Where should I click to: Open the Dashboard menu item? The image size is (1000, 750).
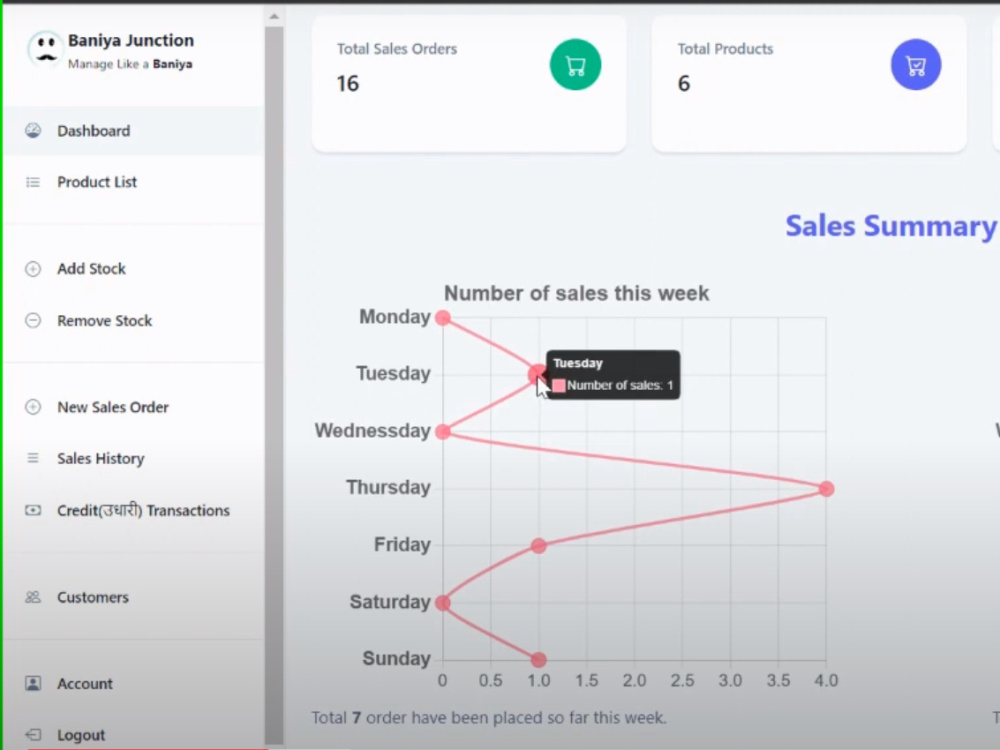(134, 131)
